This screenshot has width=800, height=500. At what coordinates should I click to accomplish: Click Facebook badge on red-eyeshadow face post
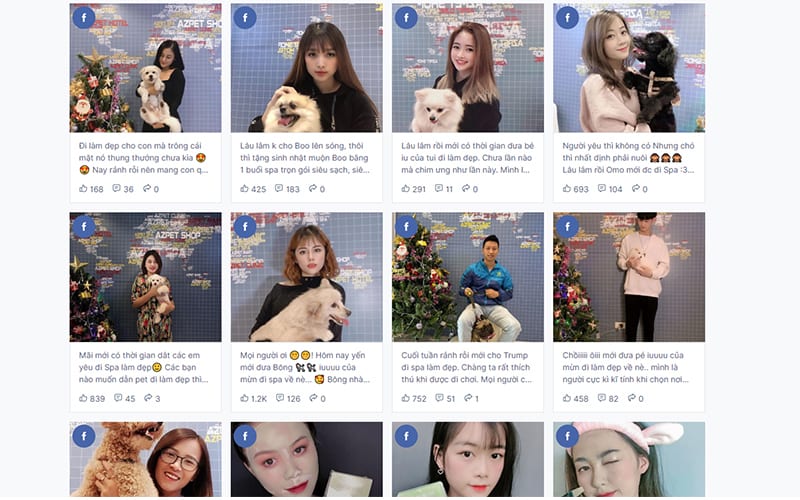(245, 436)
